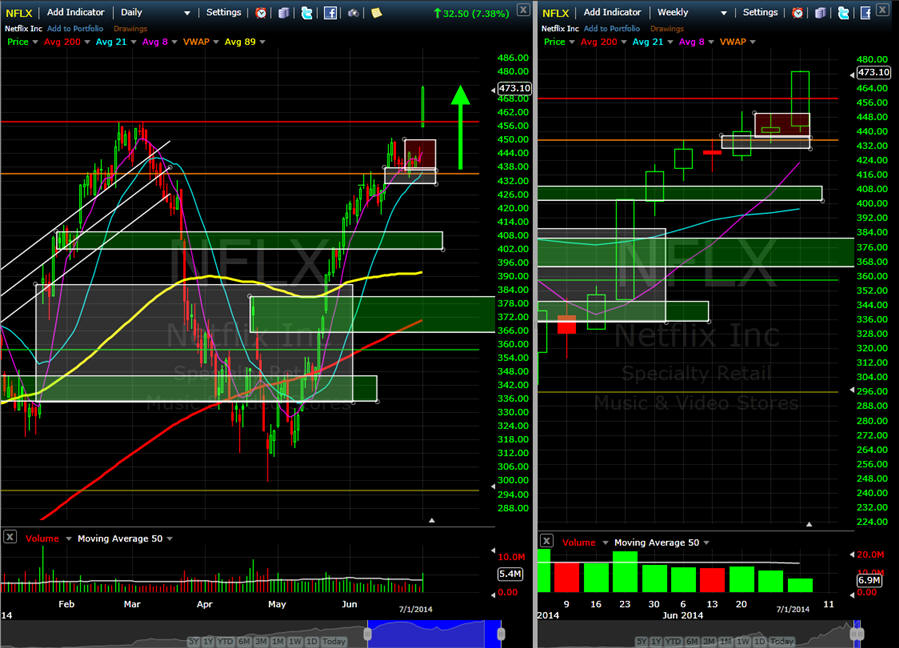Jump to Today in Weekly chart
Screen dimensions: 899x648
(x=781, y=641)
